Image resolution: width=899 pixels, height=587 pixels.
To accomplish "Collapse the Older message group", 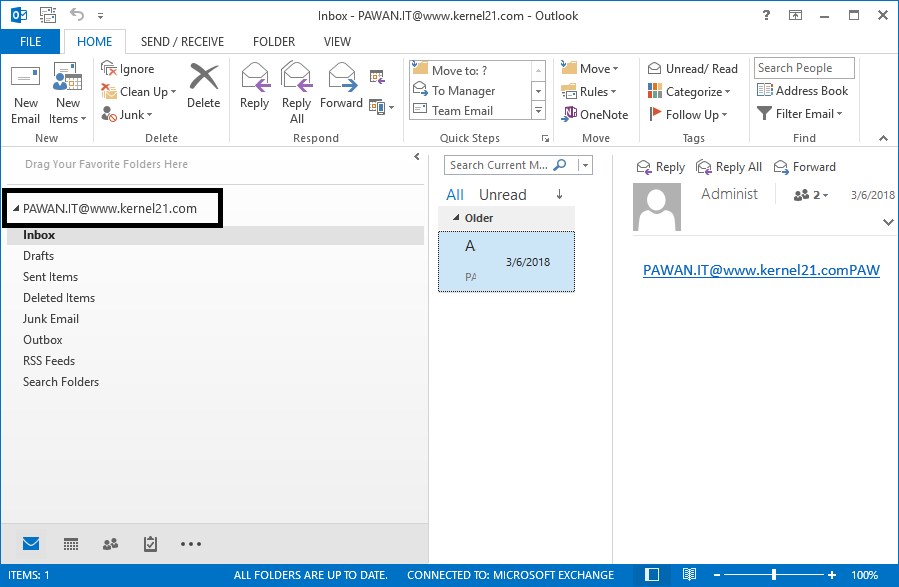I will click(456, 218).
